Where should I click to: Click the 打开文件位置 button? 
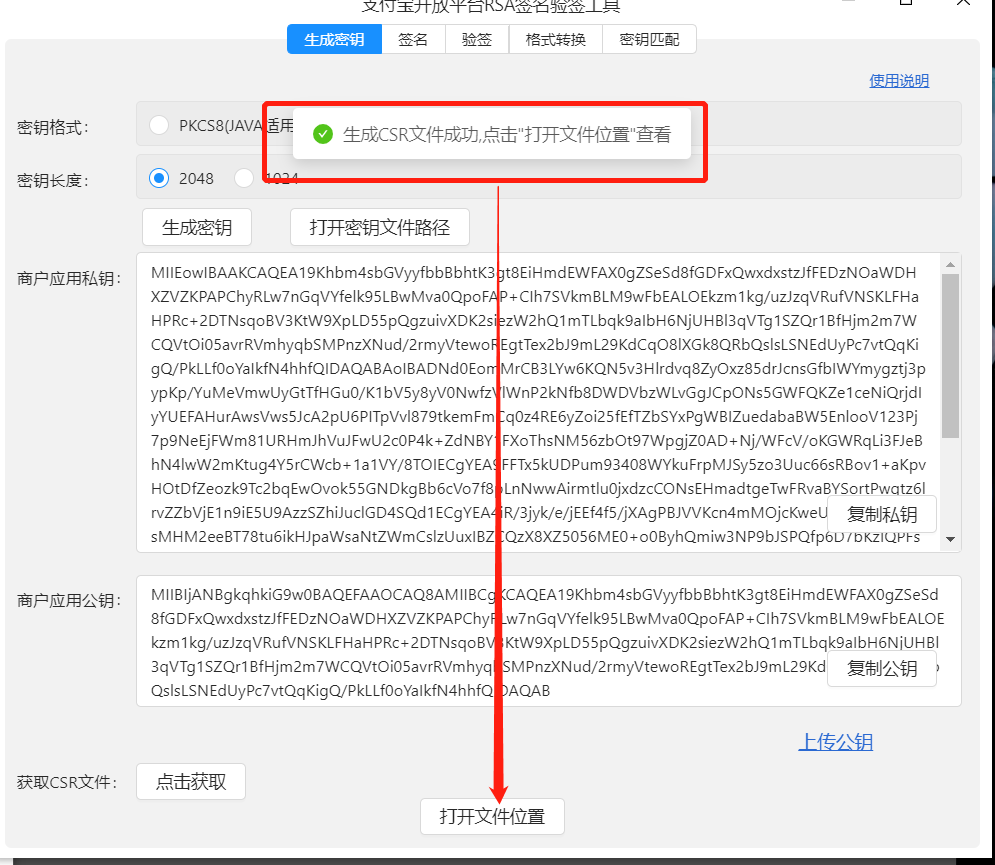point(492,816)
